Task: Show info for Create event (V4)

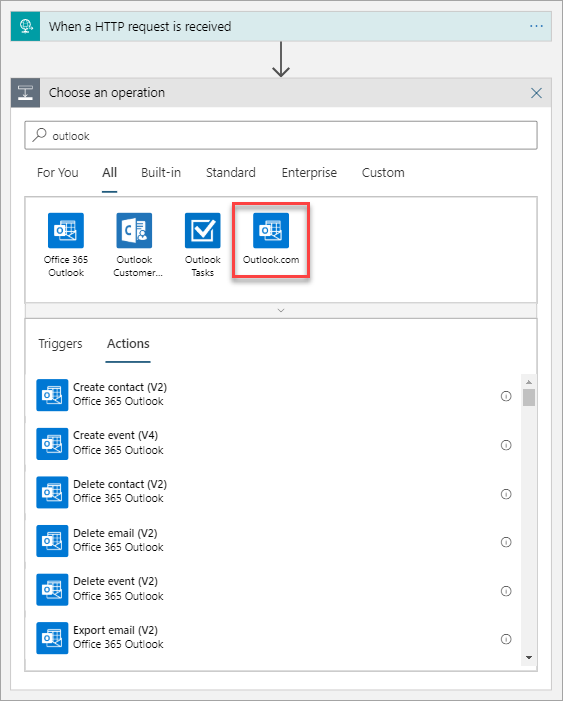Action: coord(506,445)
